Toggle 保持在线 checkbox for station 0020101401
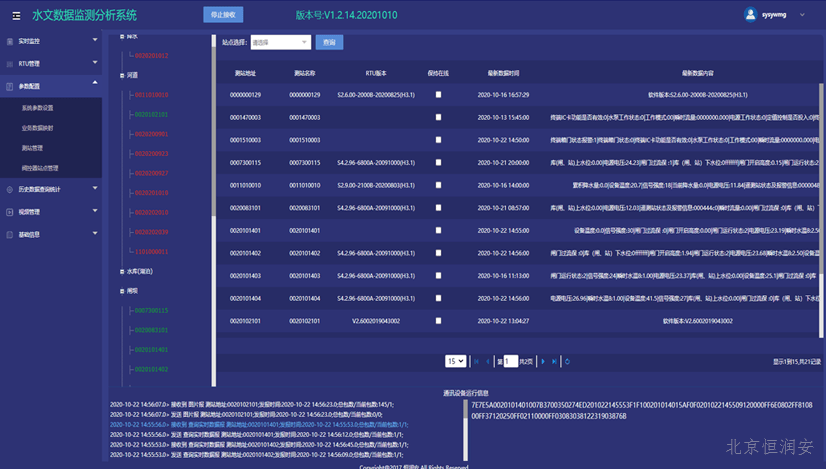 tap(438, 230)
